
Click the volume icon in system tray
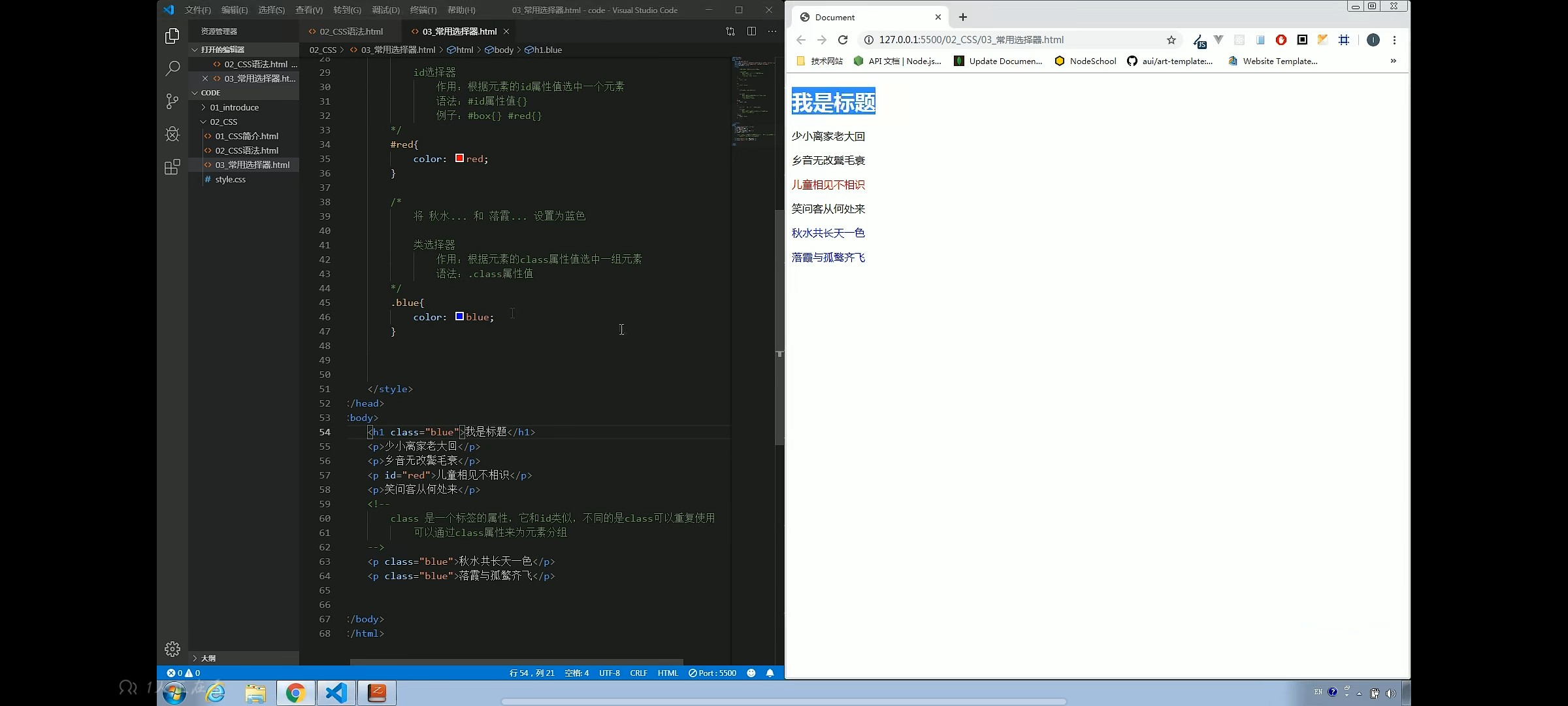pyautogui.click(x=1391, y=693)
